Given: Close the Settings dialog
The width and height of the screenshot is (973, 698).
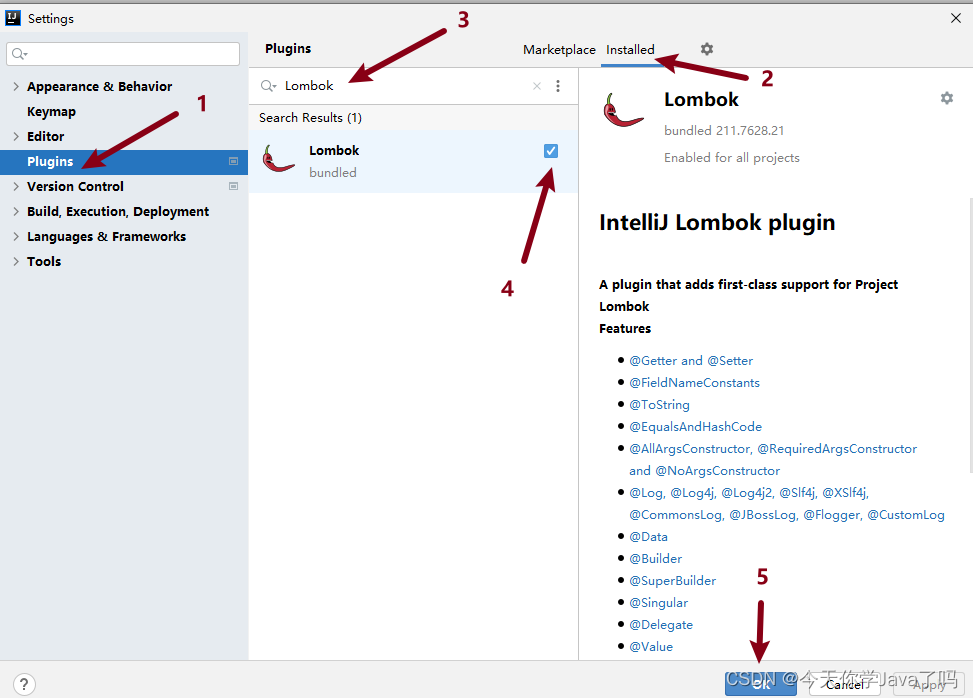Looking at the screenshot, I should click(956, 18).
